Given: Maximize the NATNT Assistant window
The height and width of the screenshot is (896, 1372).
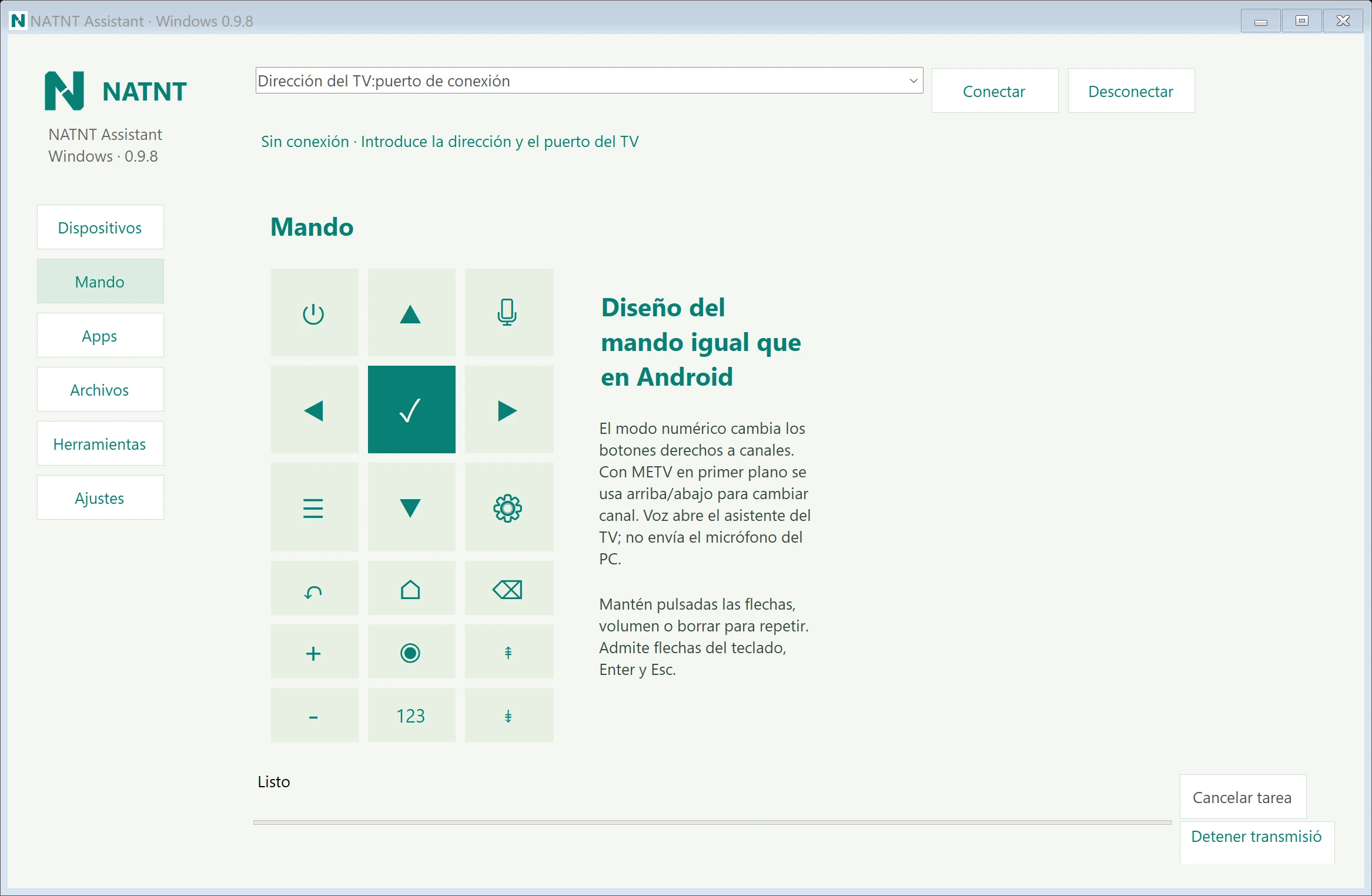Looking at the screenshot, I should point(1302,21).
